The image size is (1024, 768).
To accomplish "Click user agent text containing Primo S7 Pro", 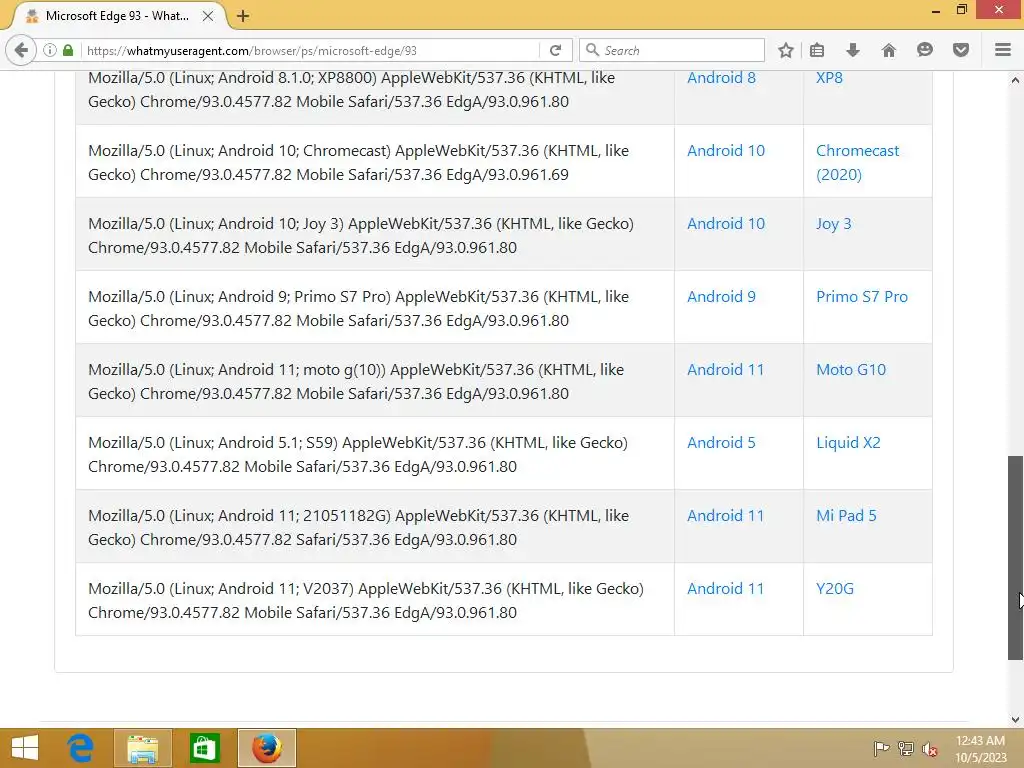I will (359, 309).
